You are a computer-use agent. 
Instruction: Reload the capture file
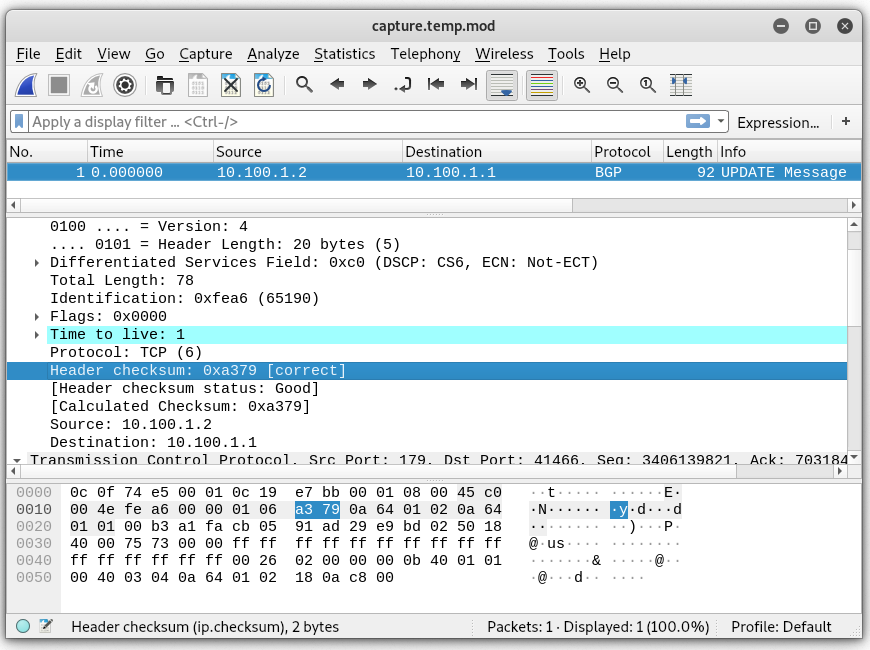point(263,85)
